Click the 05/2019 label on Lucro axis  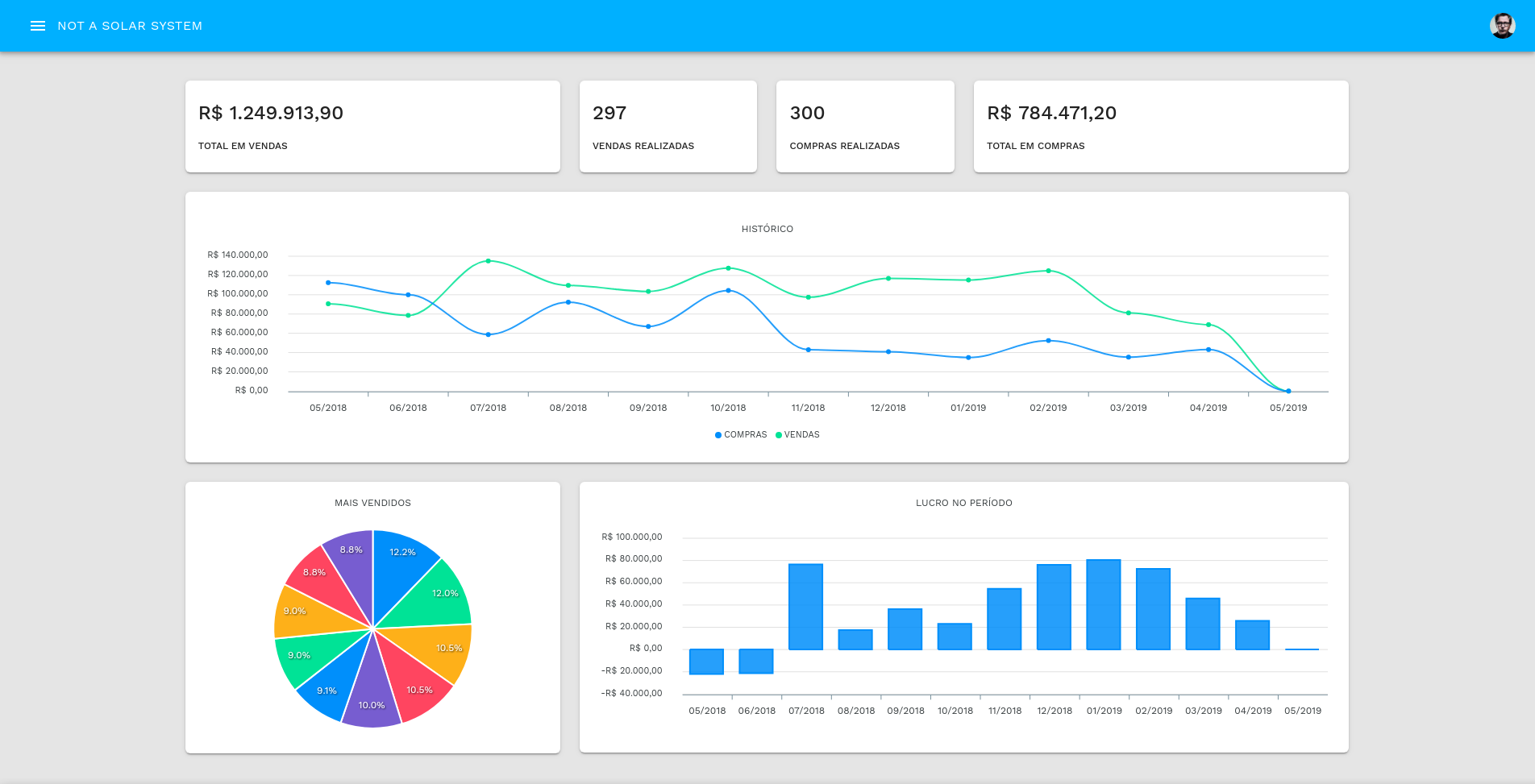coord(1303,711)
